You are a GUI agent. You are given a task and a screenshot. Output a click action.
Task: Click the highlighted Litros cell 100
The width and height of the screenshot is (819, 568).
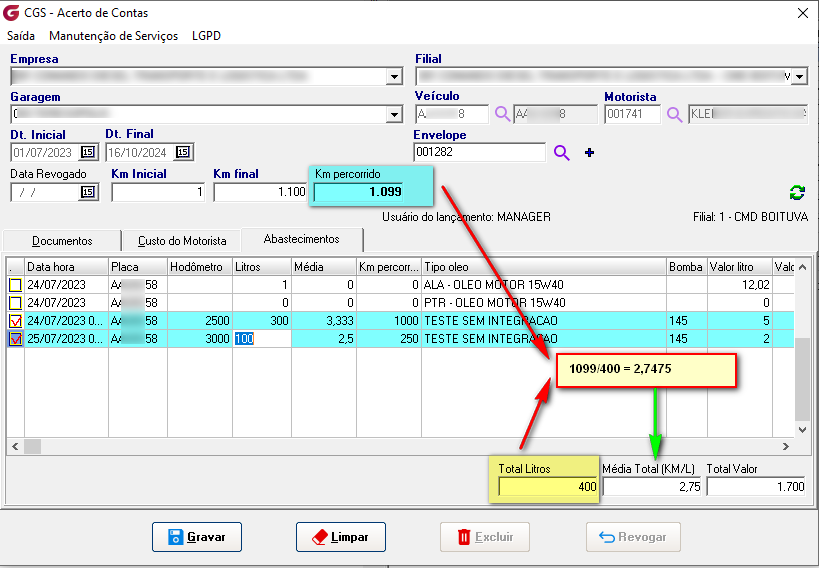click(x=262, y=339)
